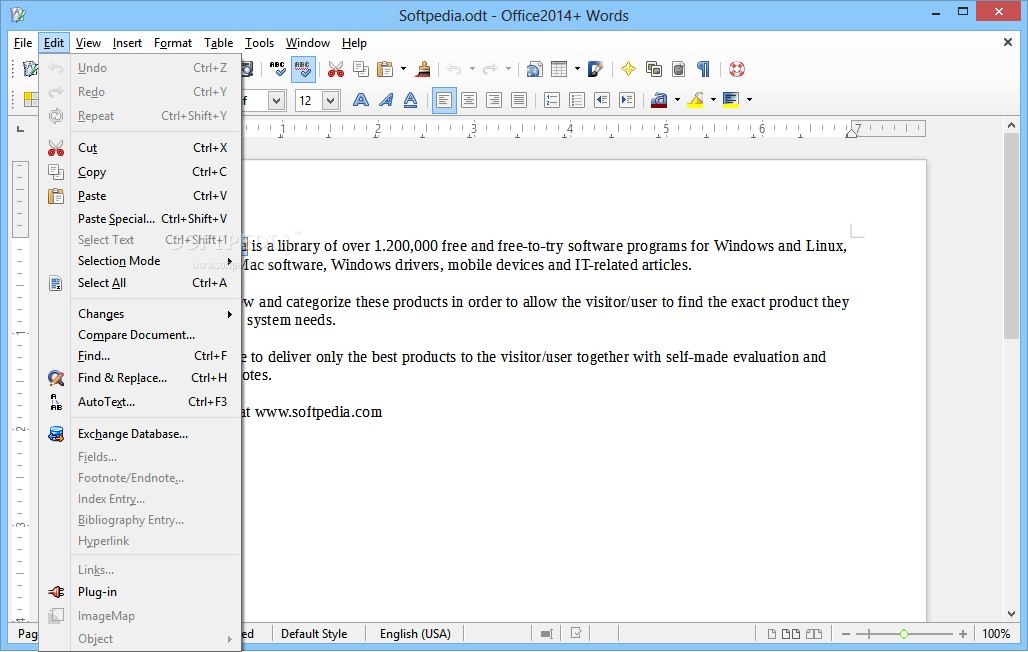Open Data Sources from the toolbar
Image resolution: width=1028 pixels, height=652 pixels.
pyautogui.click(x=679, y=69)
